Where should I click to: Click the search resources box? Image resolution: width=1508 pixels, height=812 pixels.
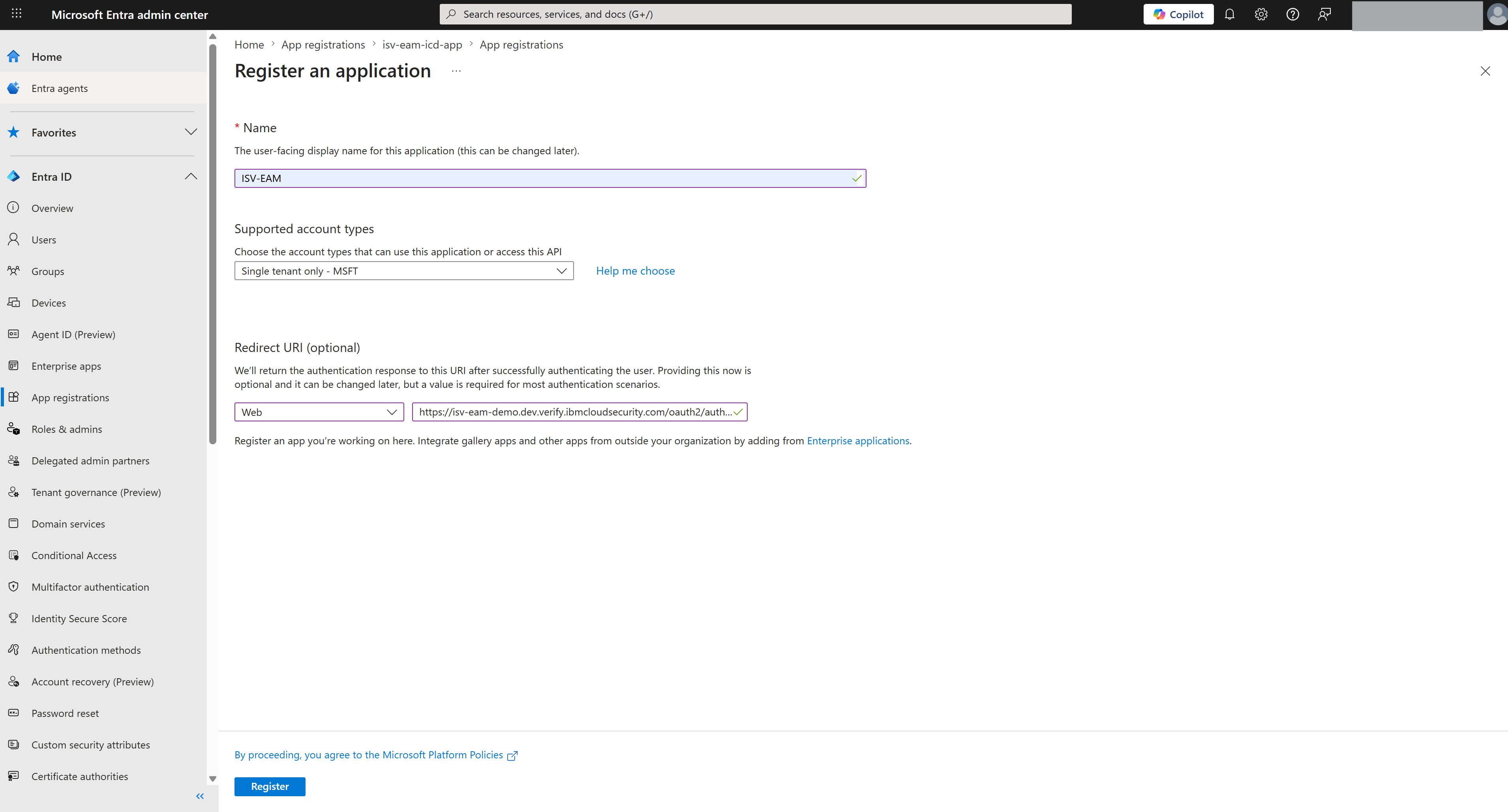point(755,14)
